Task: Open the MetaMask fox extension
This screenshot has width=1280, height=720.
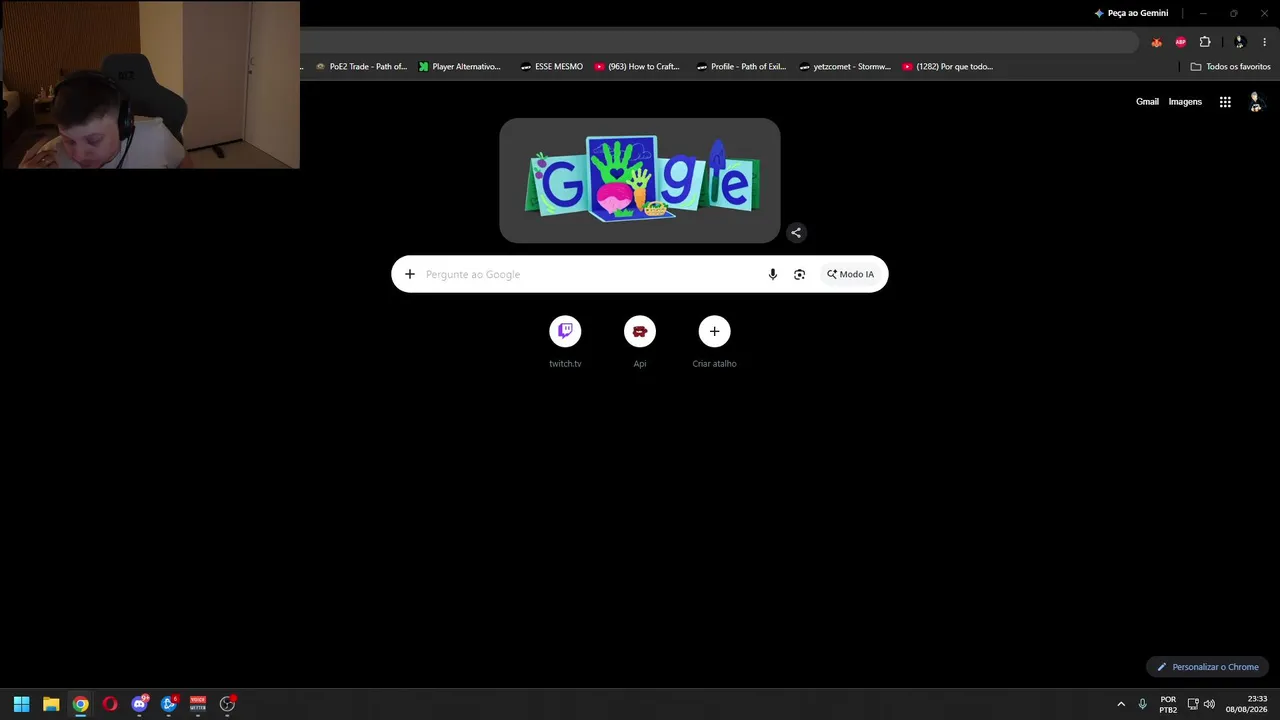Action: pos(1157,42)
